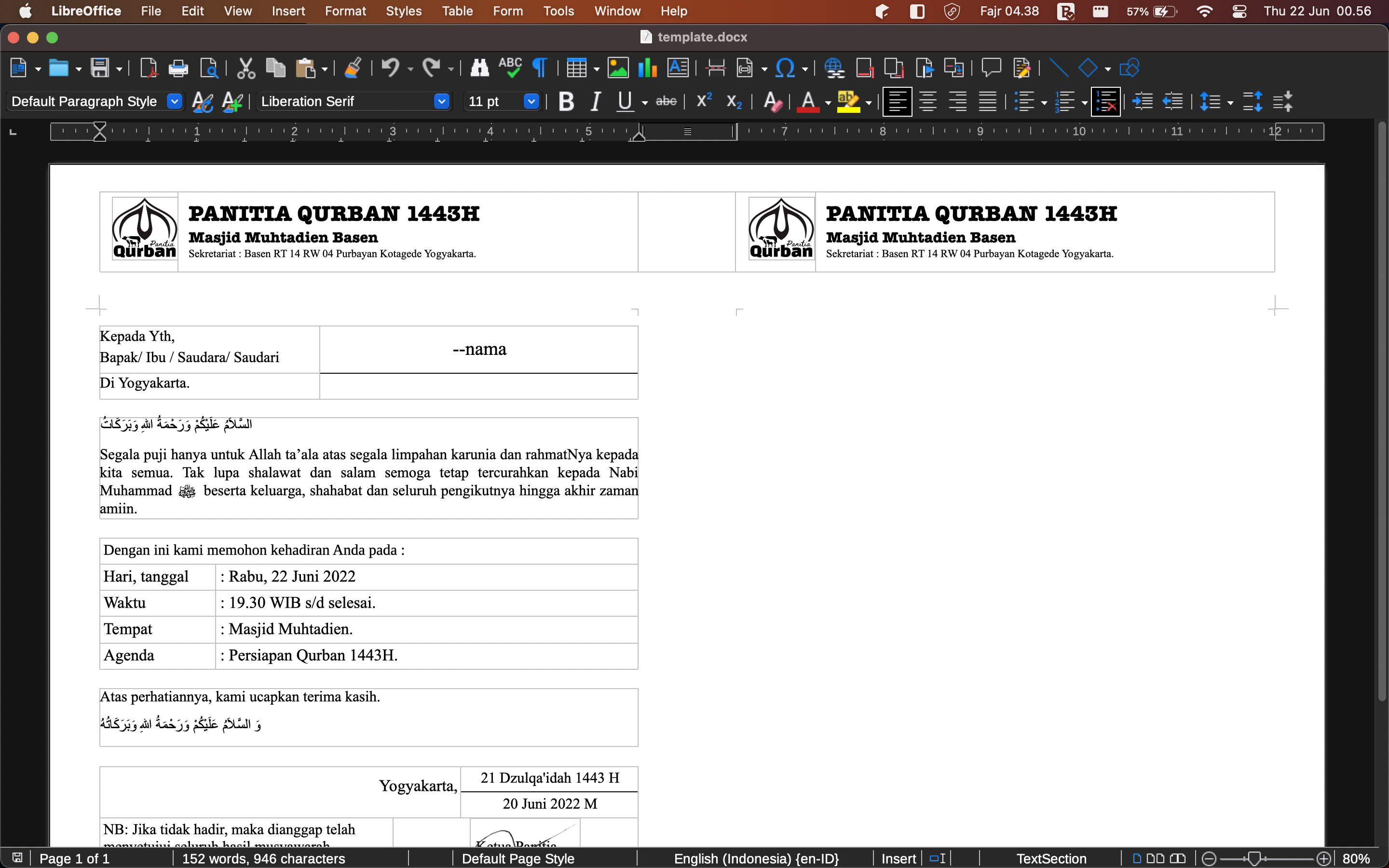The height and width of the screenshot is (868, 1389).
Task: Click the Insert Special Character omega icon
Action: (x=785, y=68)
